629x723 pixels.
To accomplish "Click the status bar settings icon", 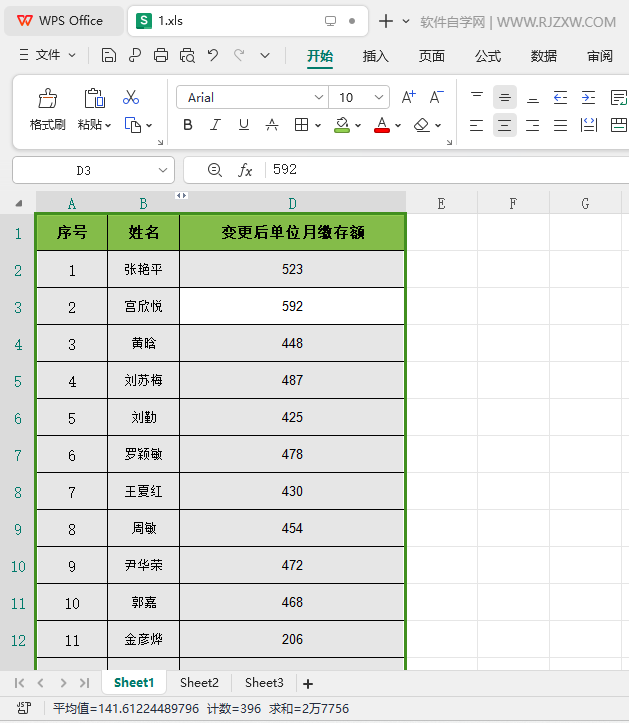I will pyautogui.click(x=24, y=708).
